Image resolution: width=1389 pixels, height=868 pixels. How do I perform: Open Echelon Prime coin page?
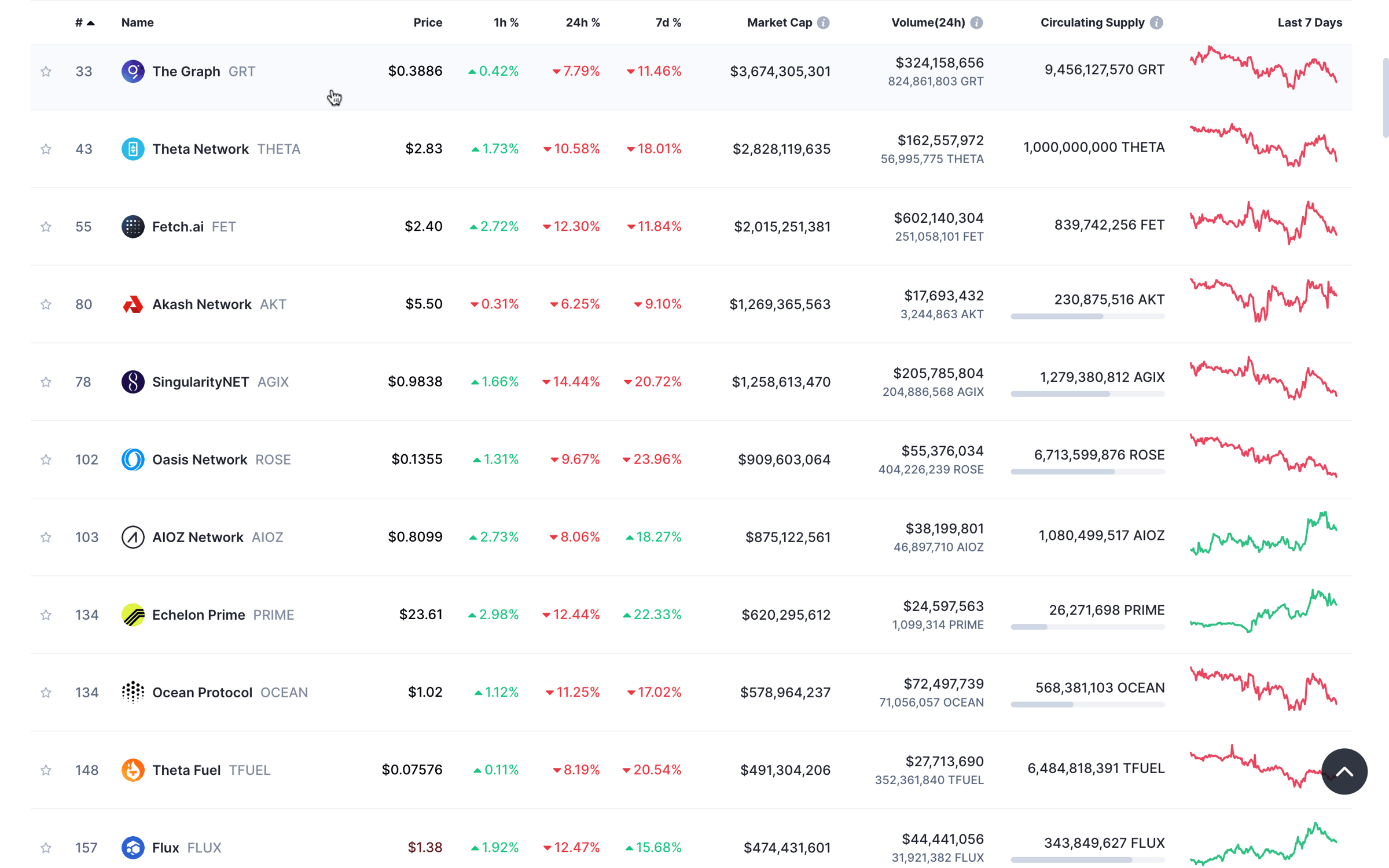(x=199, y=614)
